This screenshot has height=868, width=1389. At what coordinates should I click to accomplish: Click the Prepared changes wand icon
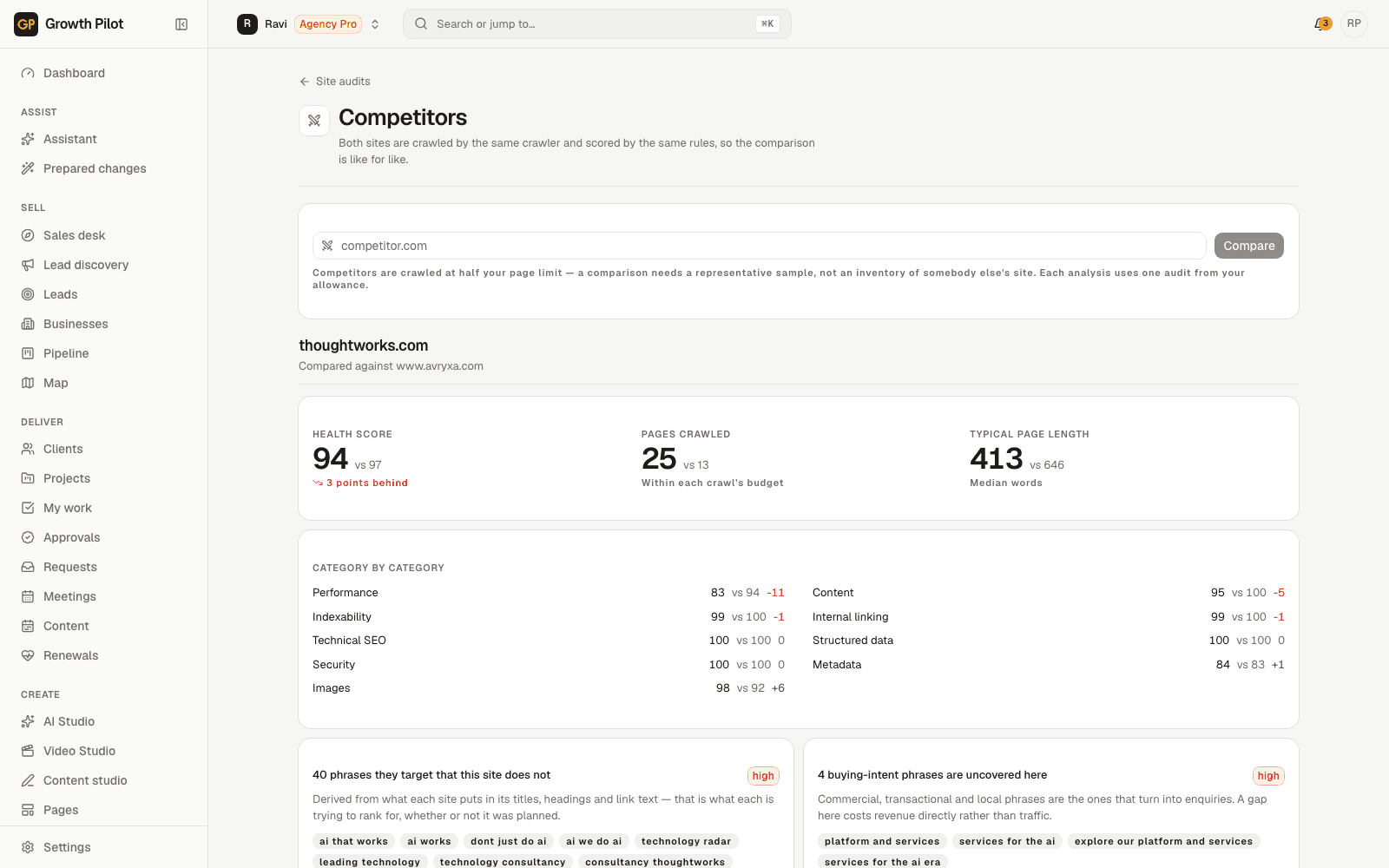(x=28, y=168)
